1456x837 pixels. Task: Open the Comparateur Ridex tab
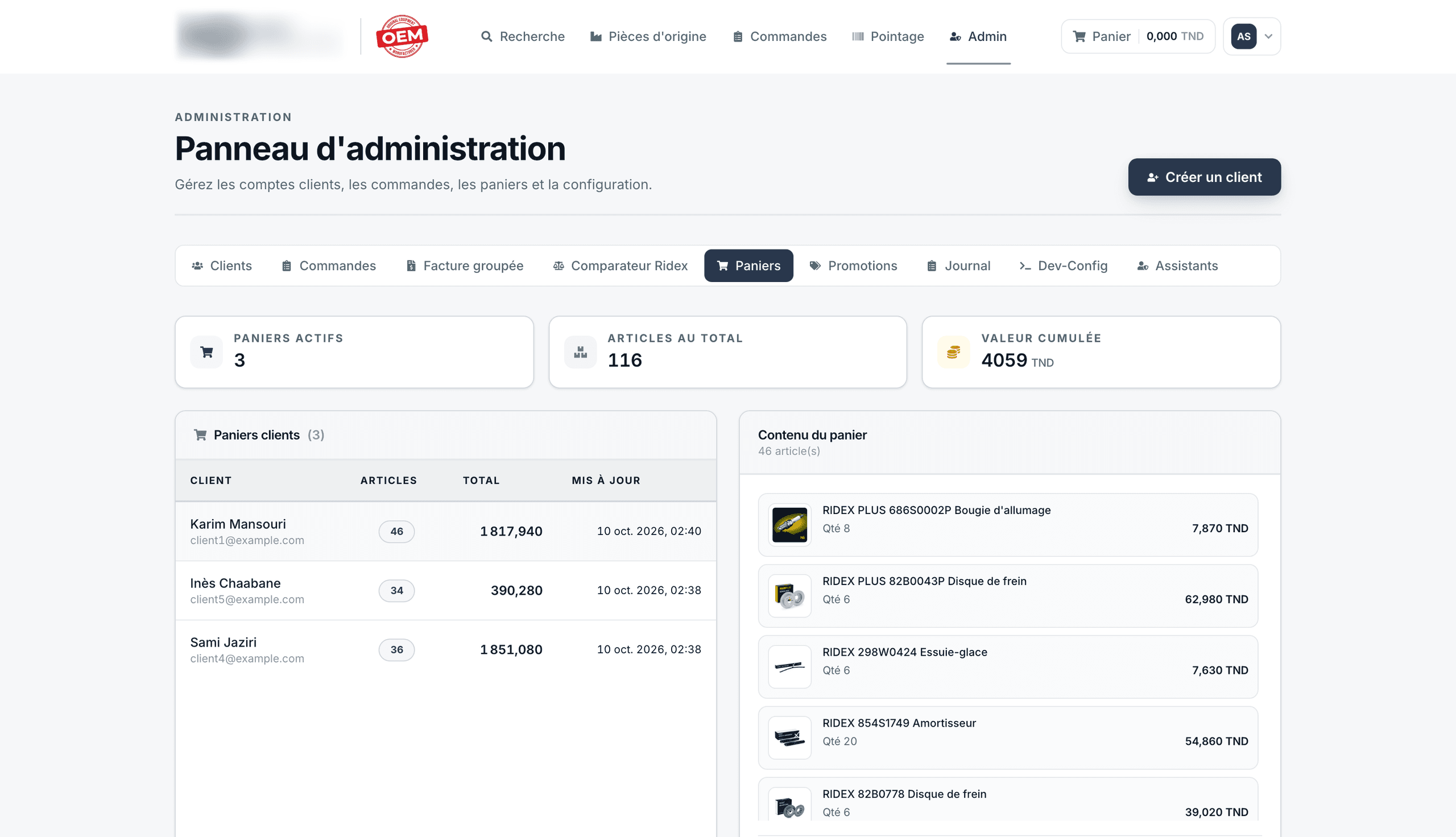[x=621, y=266]
